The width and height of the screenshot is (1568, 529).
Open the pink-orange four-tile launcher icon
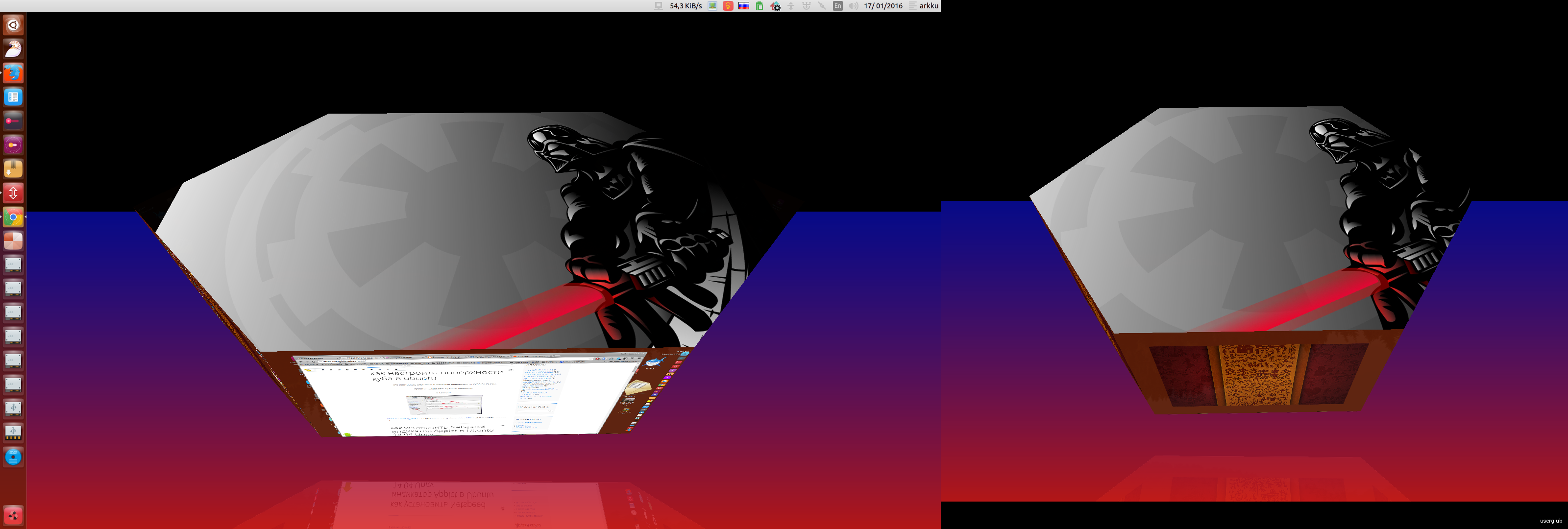13,240
